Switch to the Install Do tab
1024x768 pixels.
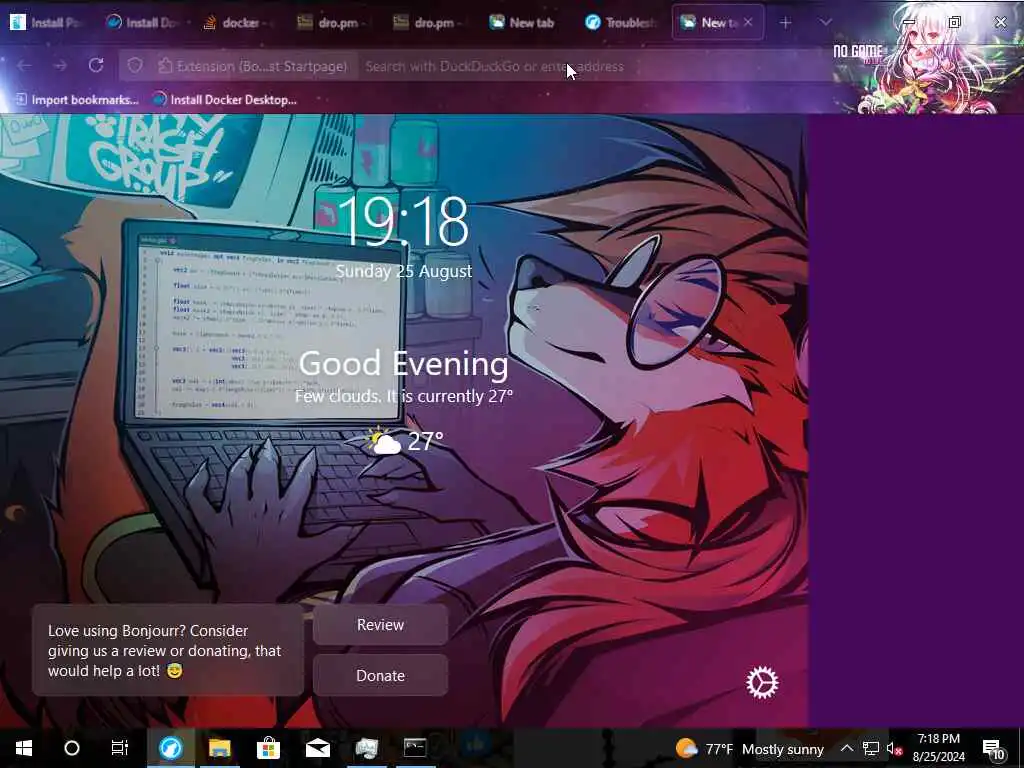pyautogui.click(x=145, y=22)
